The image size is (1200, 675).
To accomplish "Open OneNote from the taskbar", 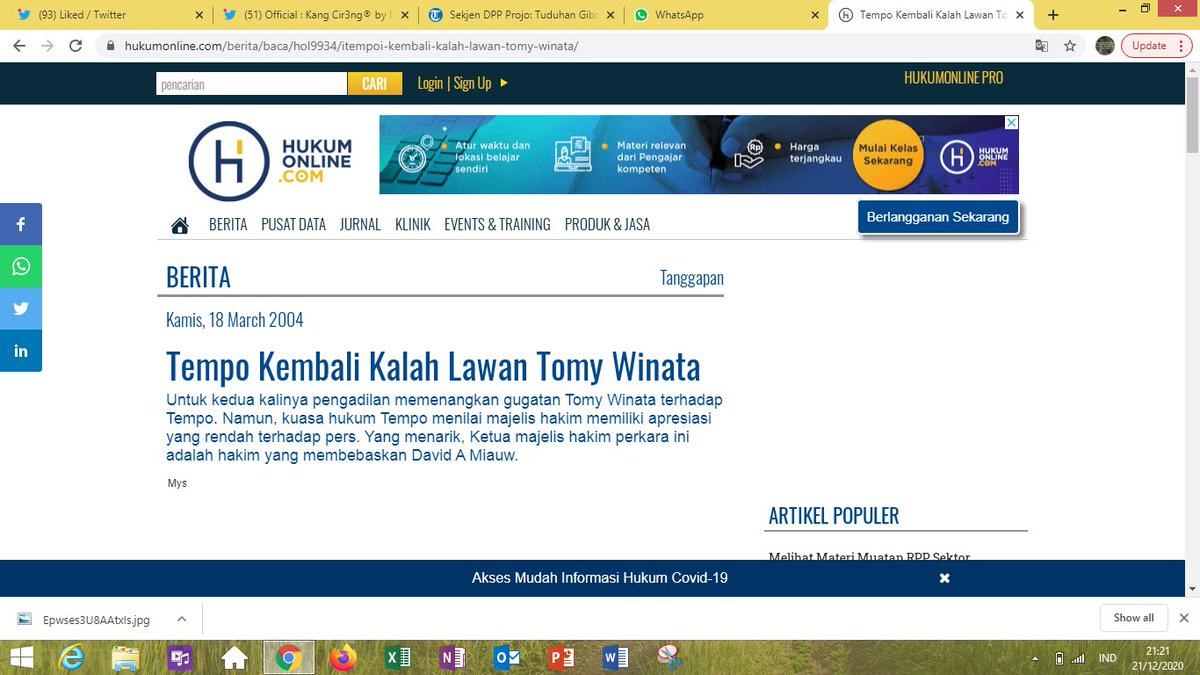I will [x=452, y=658].
